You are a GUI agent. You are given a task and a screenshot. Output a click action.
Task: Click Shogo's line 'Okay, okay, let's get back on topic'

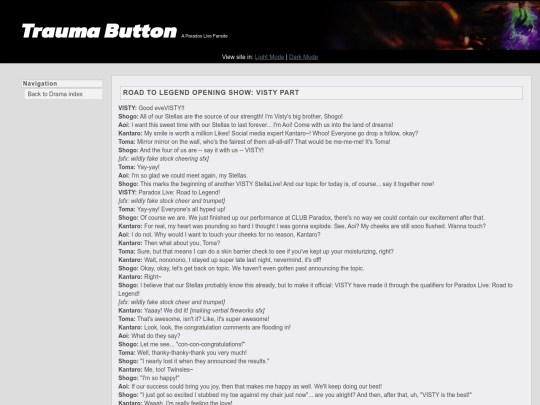[241, 268]
